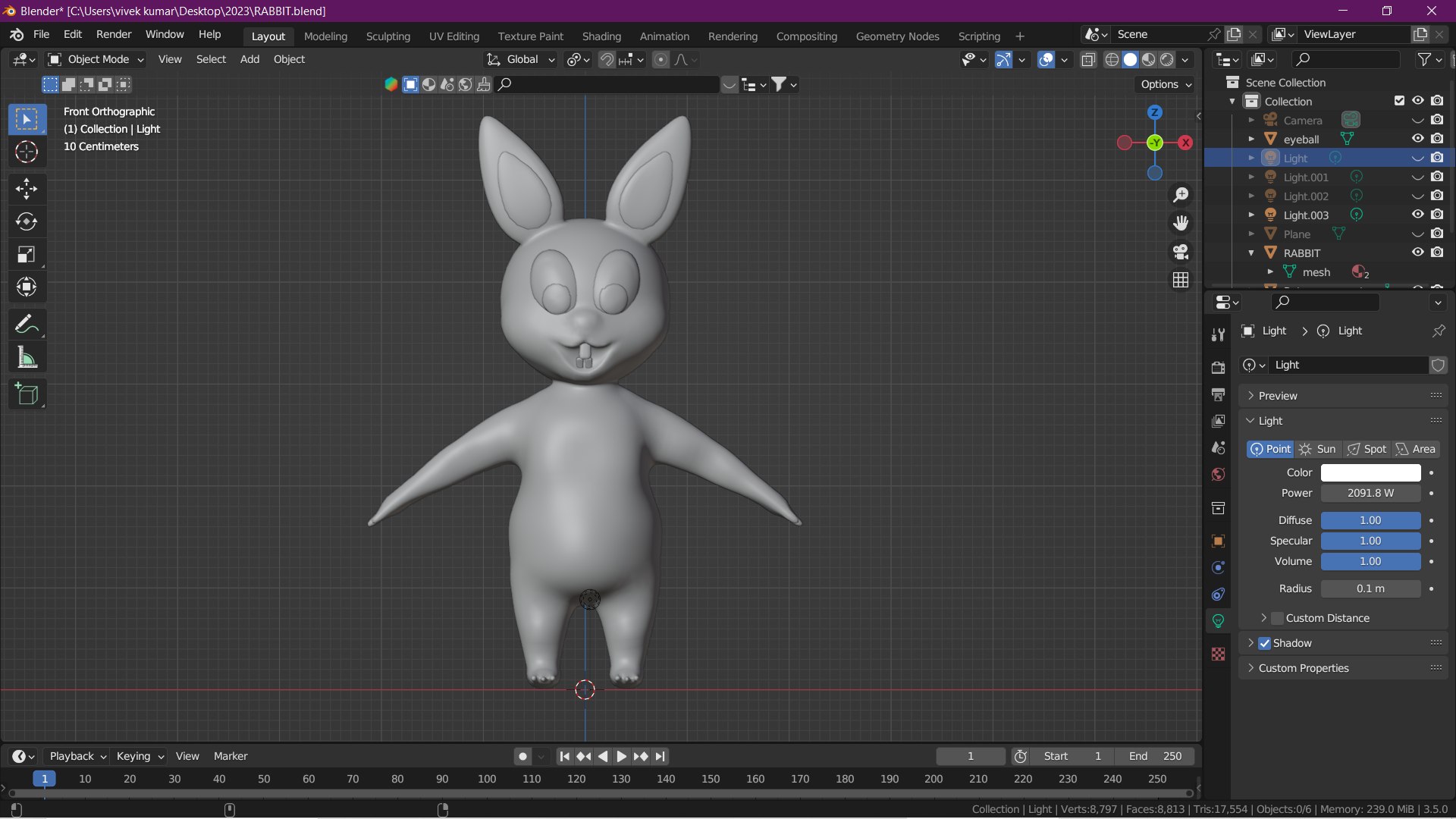Open the Render properties tab icon
The height and width of the screenshot is (819, 1456).
[1218, 368]
